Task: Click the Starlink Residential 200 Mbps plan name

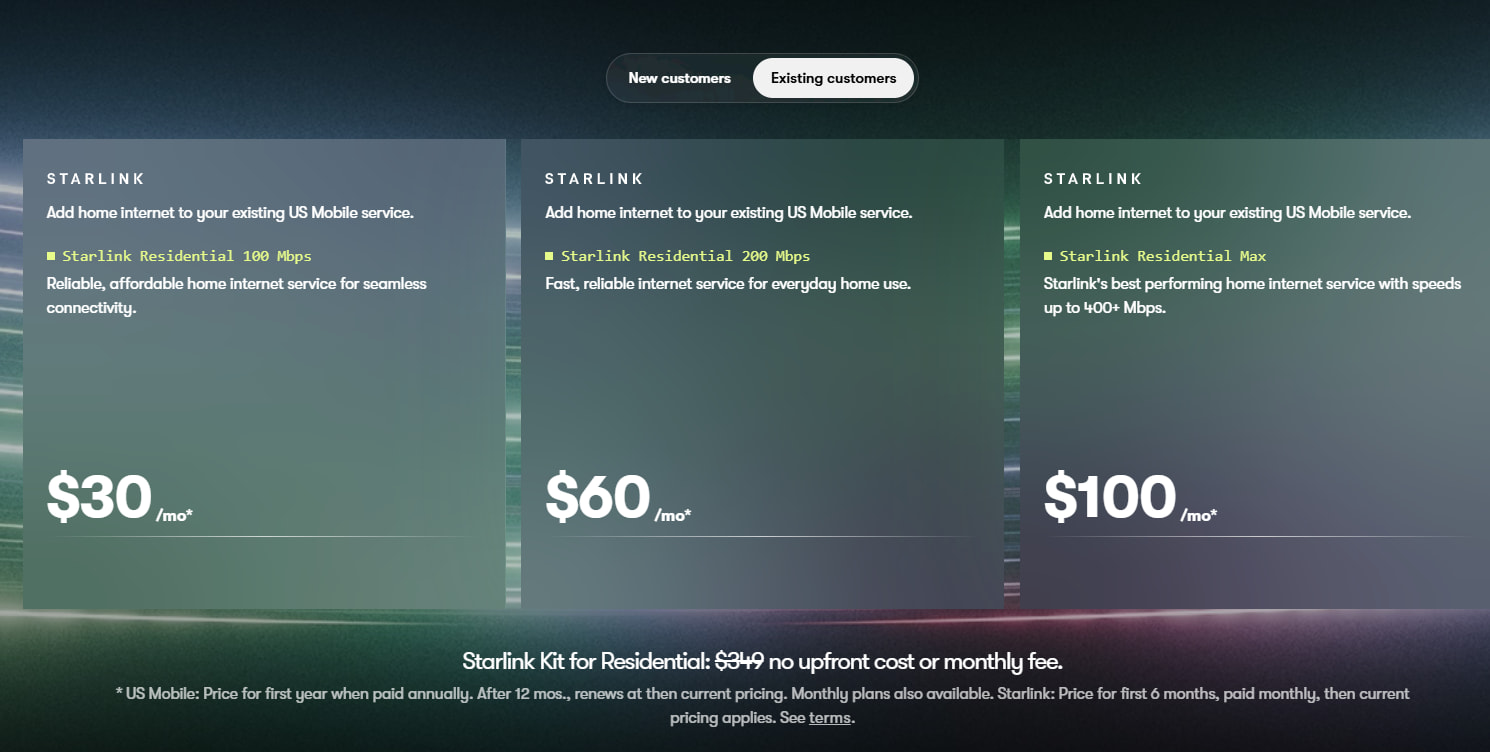Action: tap(686, 256)
